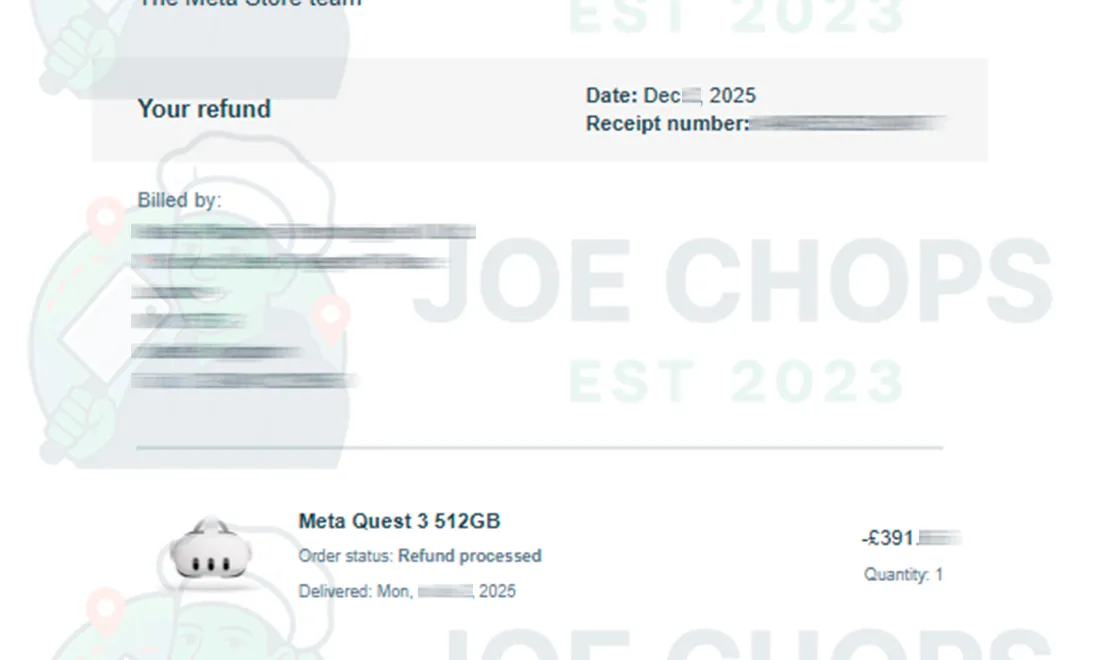
Task: Click the Billed by label
Action: tap(179, 200)
